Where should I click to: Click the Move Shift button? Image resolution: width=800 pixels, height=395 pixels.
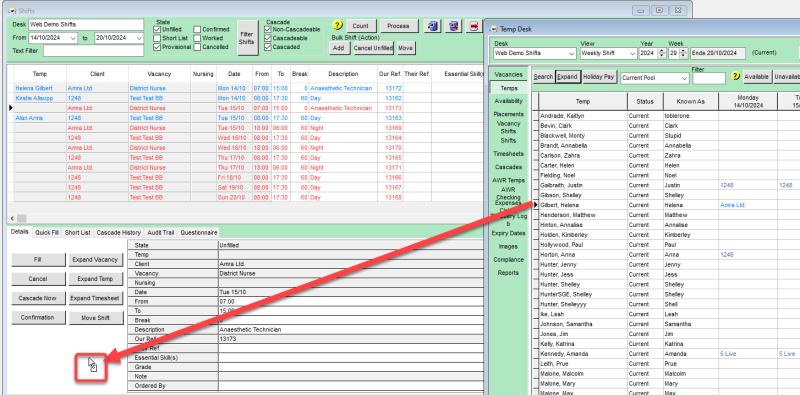tap(95, 318)
